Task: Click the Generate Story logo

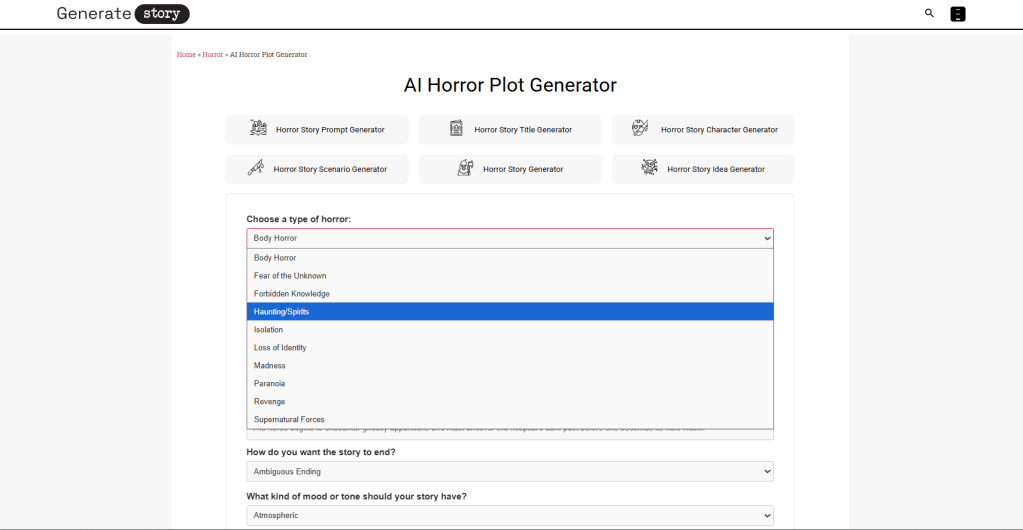Action: (x=122, y=14)
